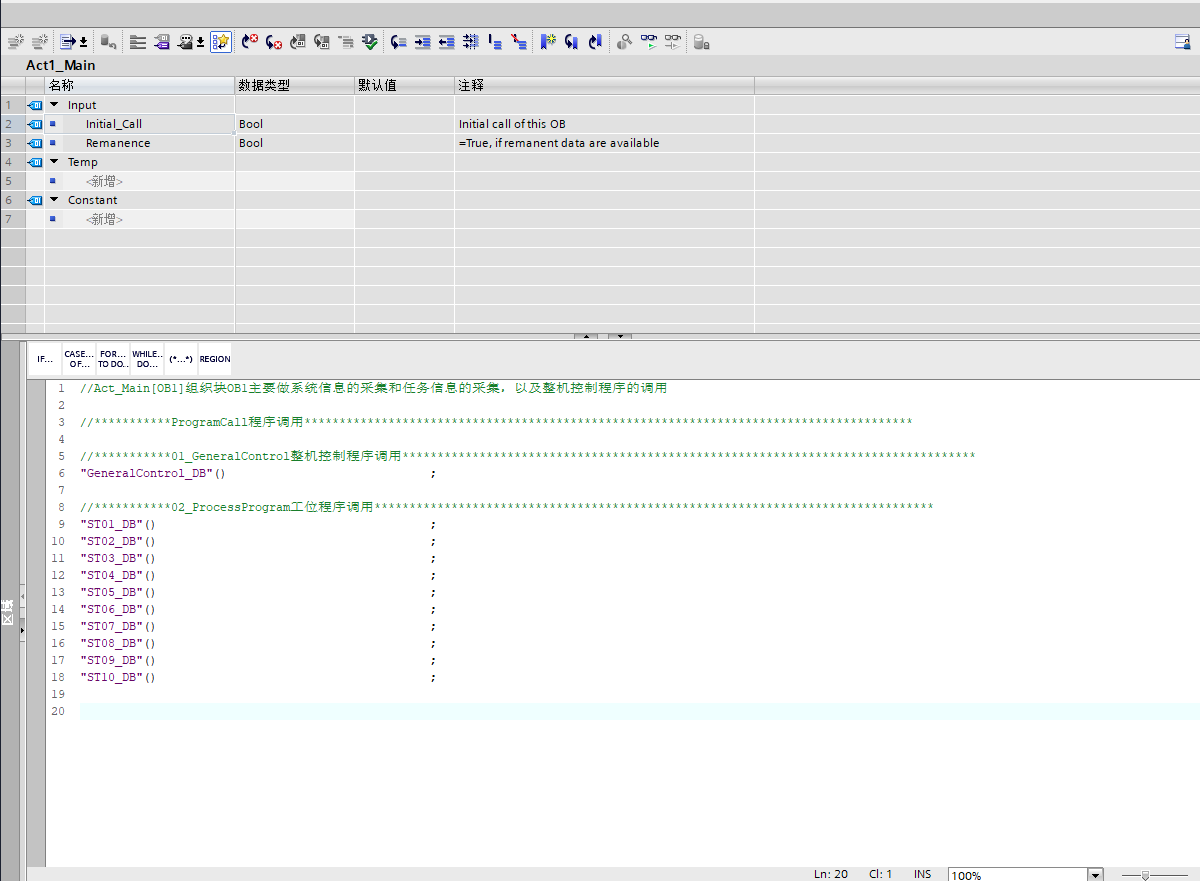
Task: Collapse the Temp section in interface table
Action: click(x=54, y=162)
